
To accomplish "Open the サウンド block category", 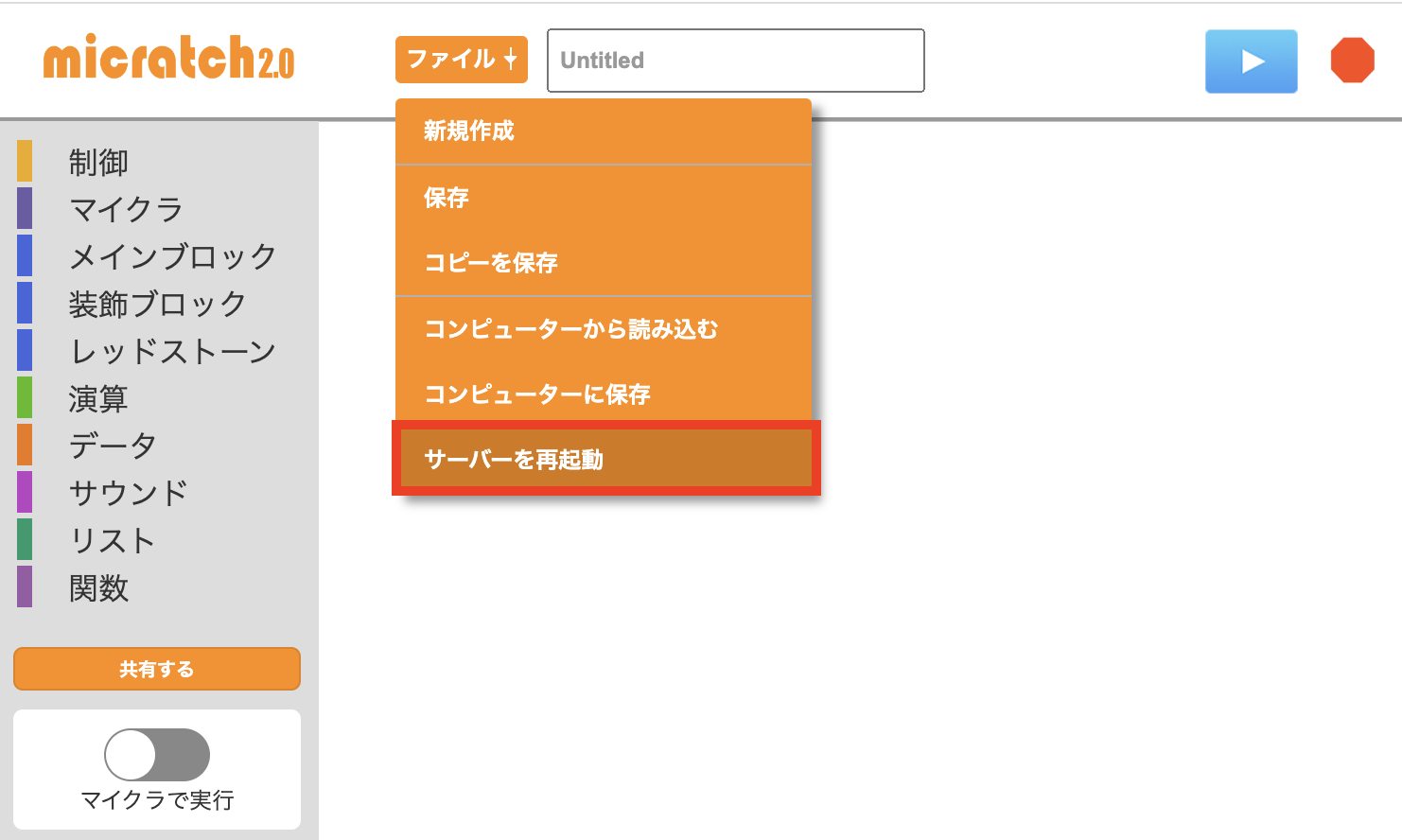I will (x=129, y=493).
